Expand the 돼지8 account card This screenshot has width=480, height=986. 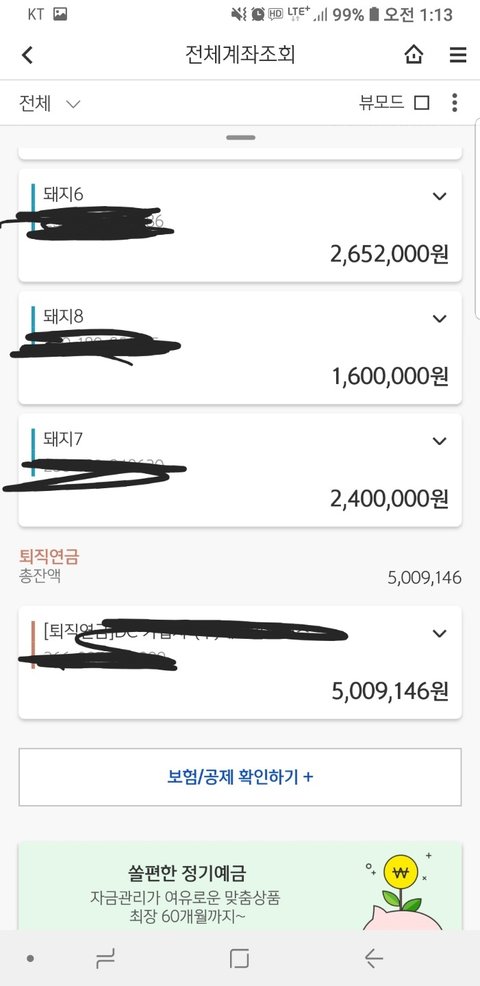tap(439, 319)
